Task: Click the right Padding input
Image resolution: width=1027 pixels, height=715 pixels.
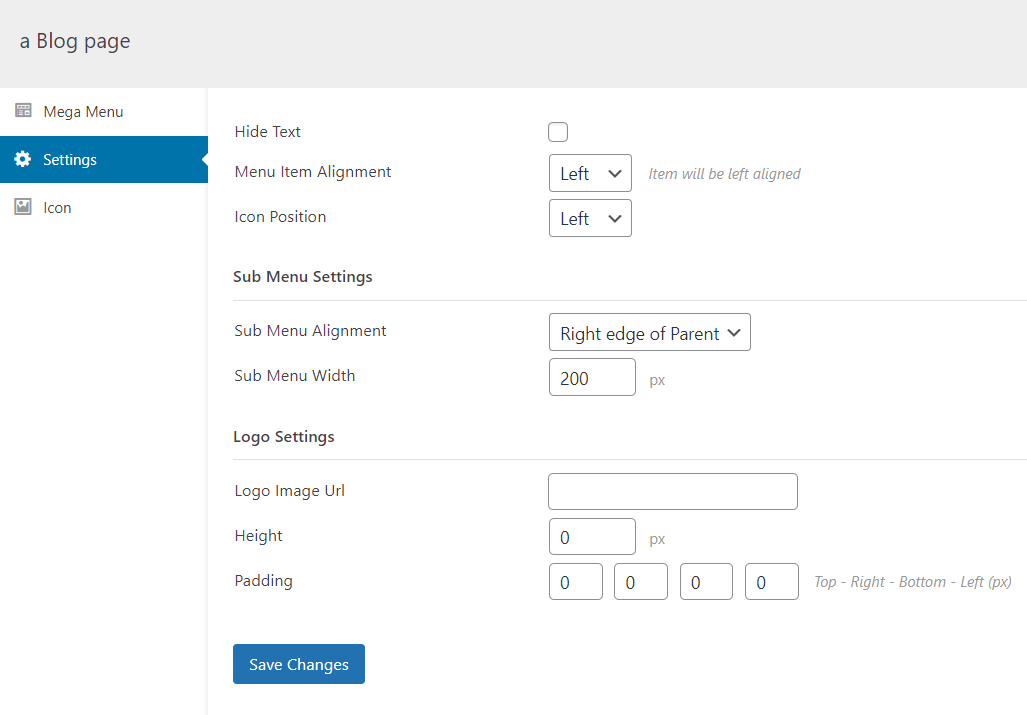Action: (x=641, y=581)
